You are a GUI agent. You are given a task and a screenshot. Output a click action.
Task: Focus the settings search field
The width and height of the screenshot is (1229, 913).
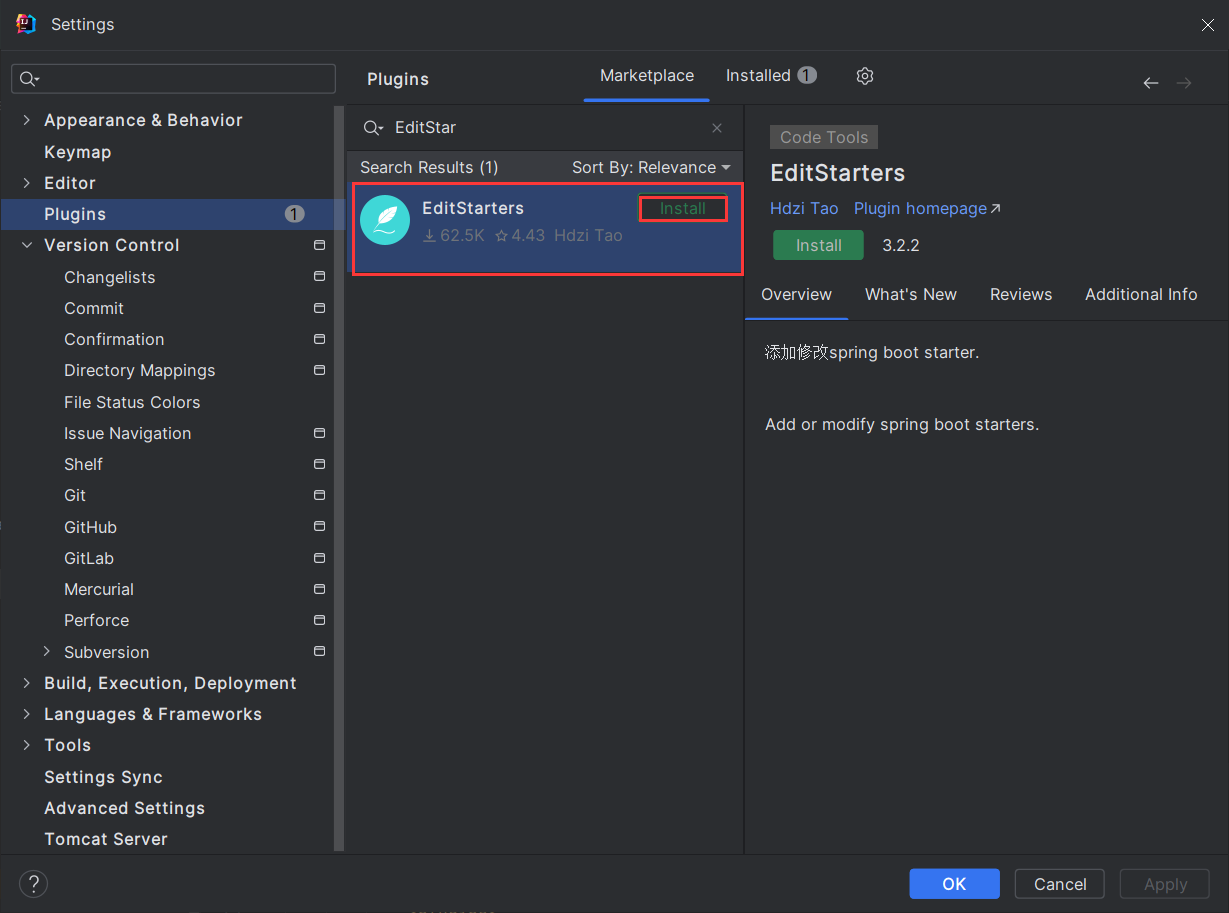click(x=174, y=79)
